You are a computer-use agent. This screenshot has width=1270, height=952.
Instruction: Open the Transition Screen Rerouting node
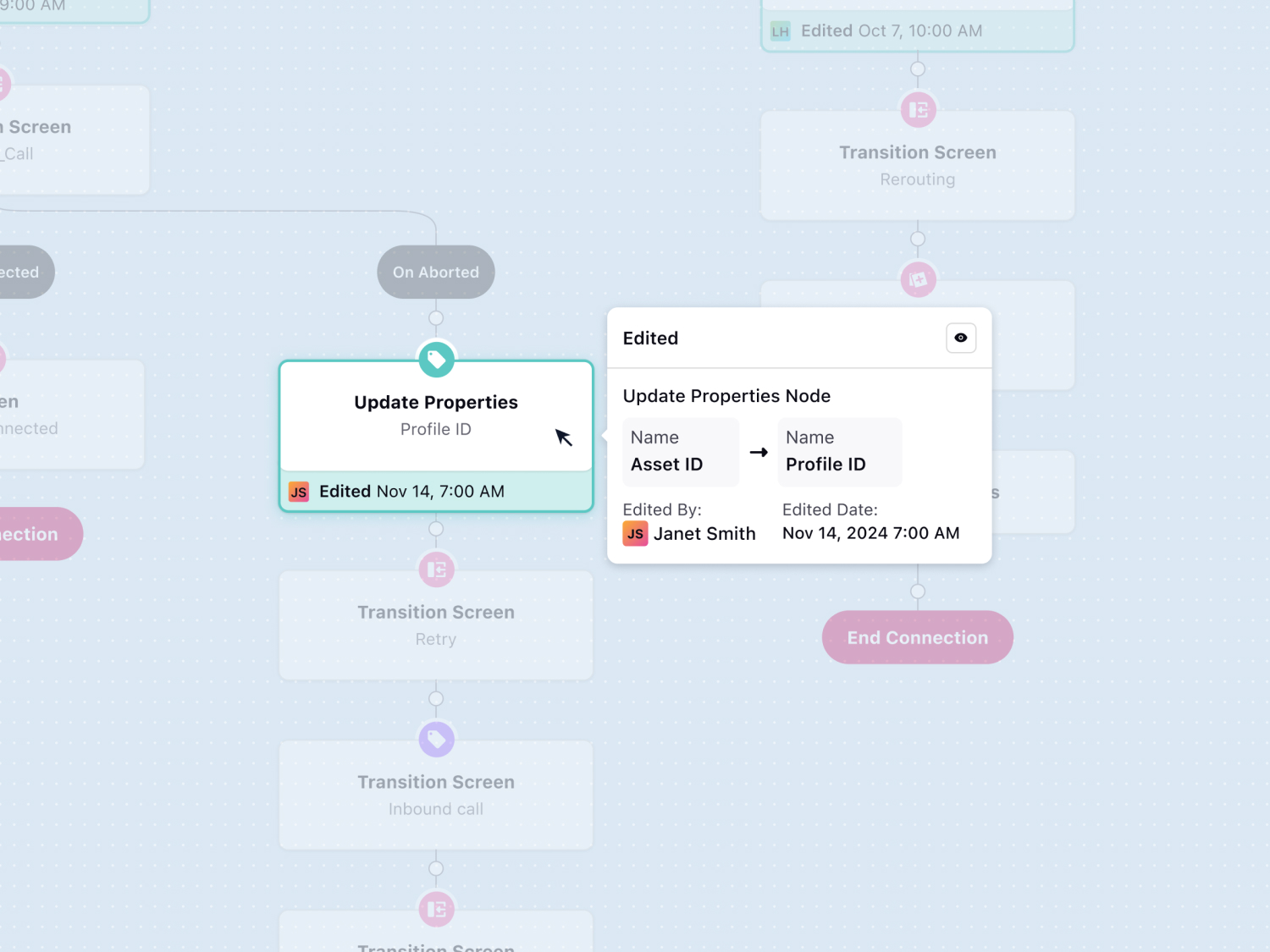[918, 166]
